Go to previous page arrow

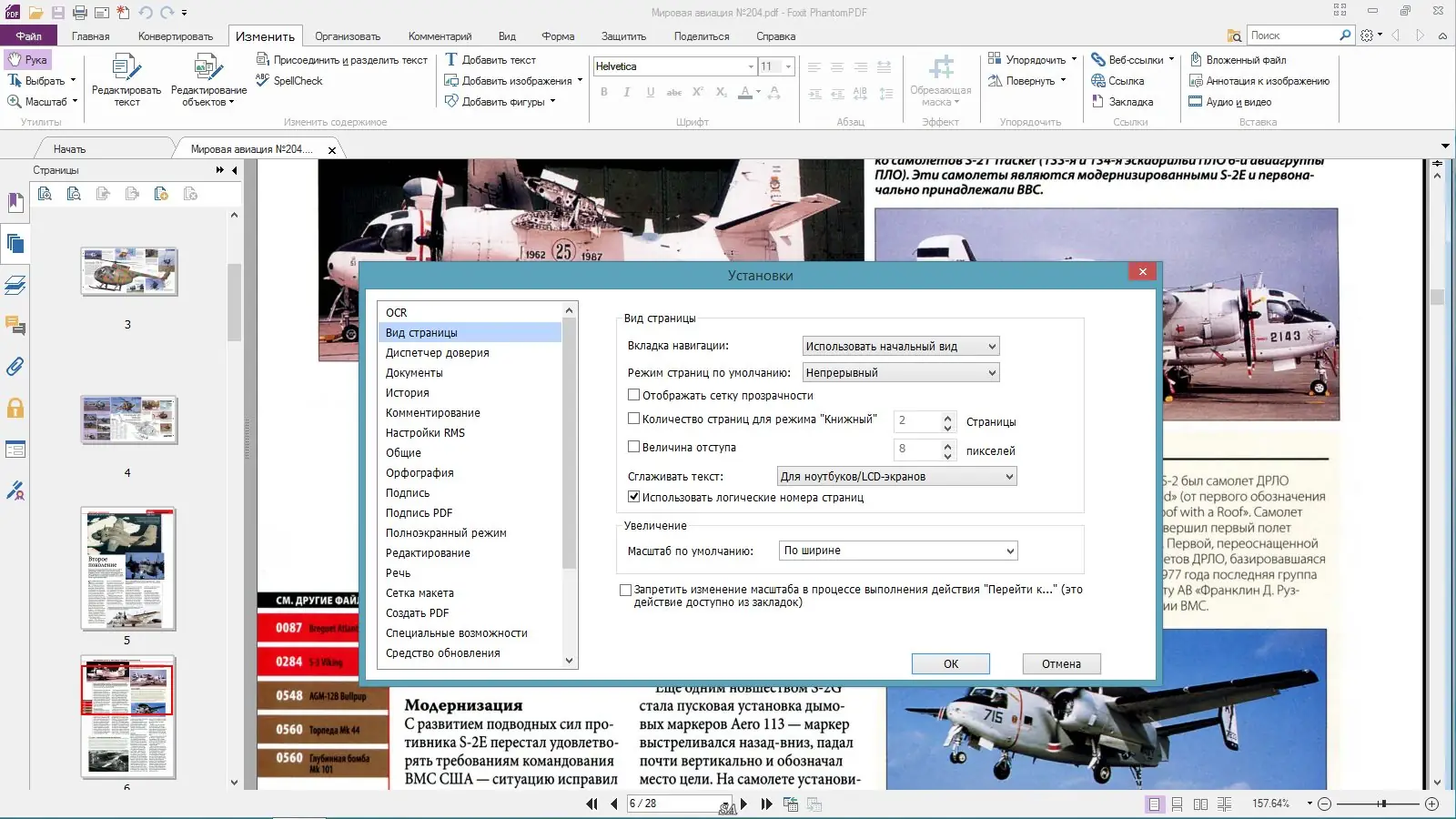[613, 804]
